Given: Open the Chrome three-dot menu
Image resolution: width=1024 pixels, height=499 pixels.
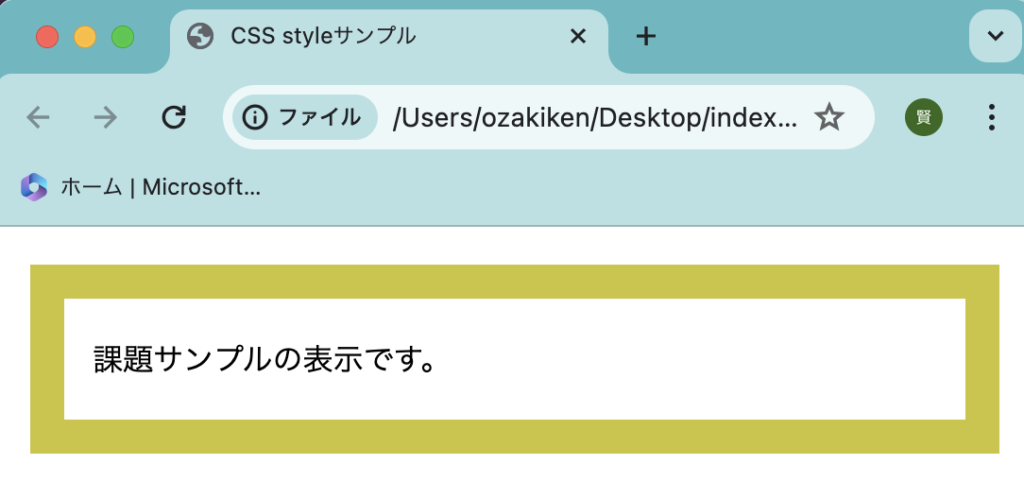Looking at the screenshot, I should (x=991, y=117).
